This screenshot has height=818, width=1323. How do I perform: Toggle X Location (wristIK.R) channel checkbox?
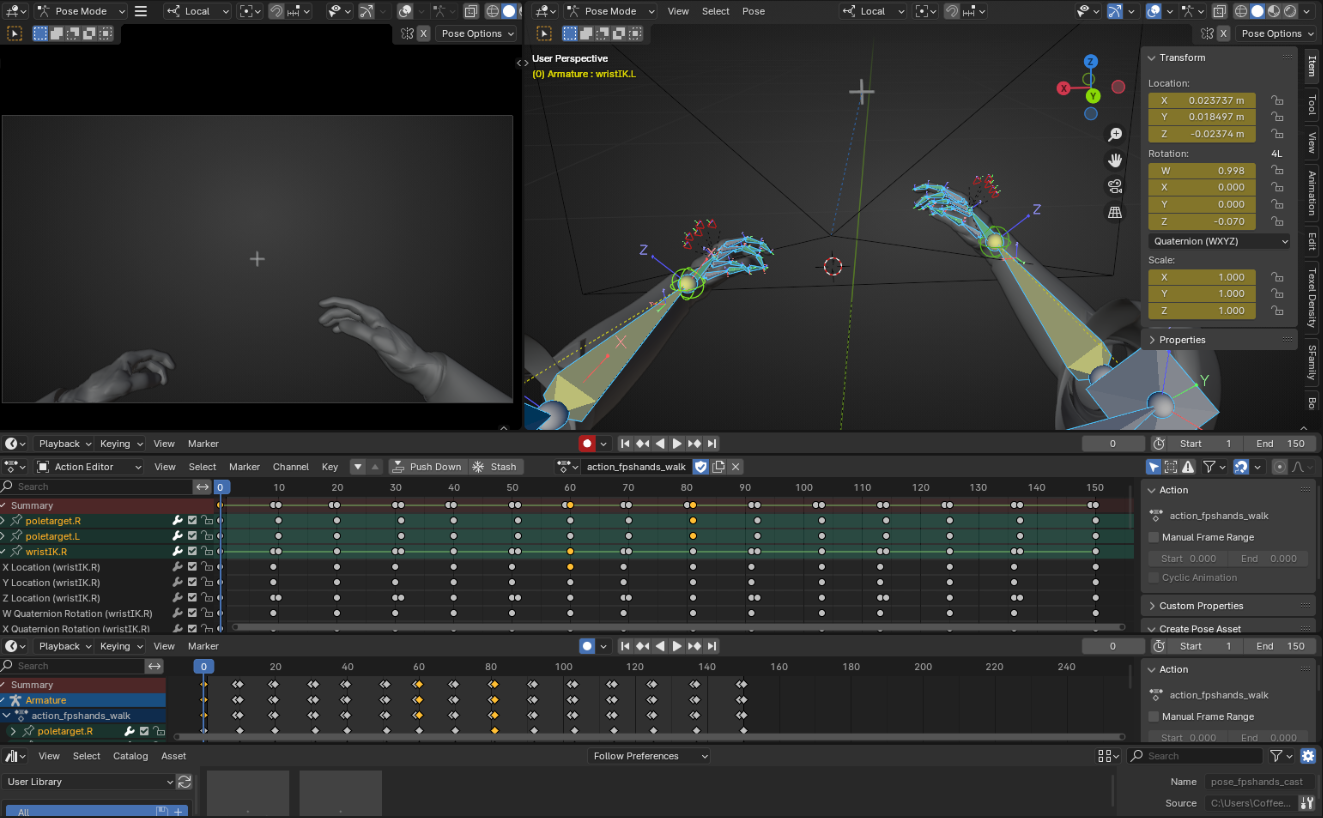pyautogui.click(x=192, y=568)
